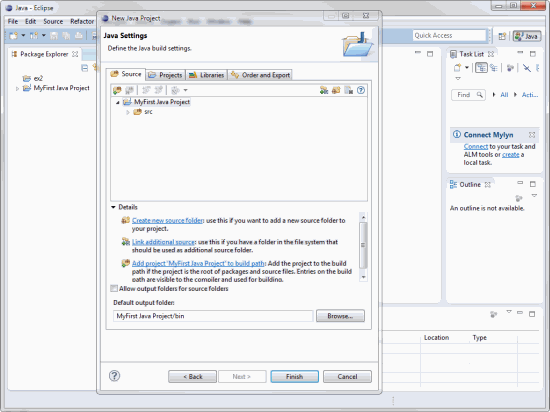Click the Link Source icon in dialog toolbar

324,90
